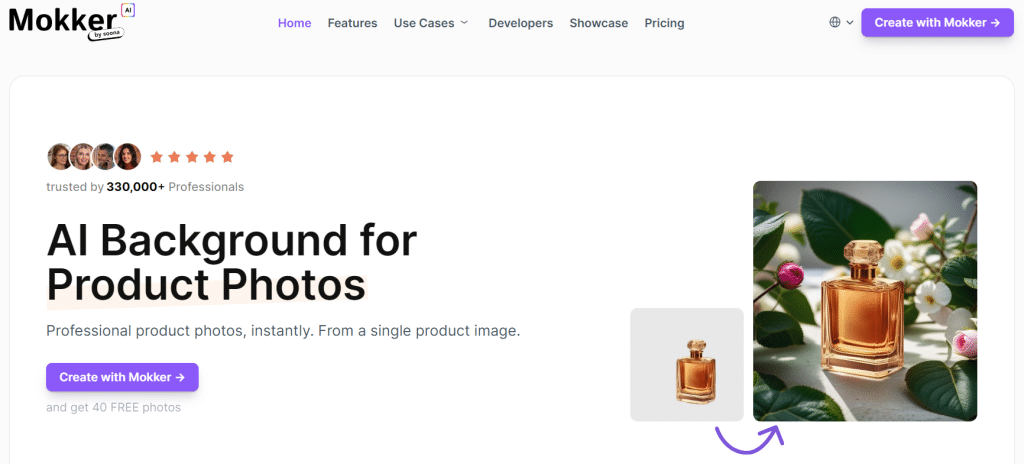Click 'and get 40 FREE photos' text

(114, 408)
